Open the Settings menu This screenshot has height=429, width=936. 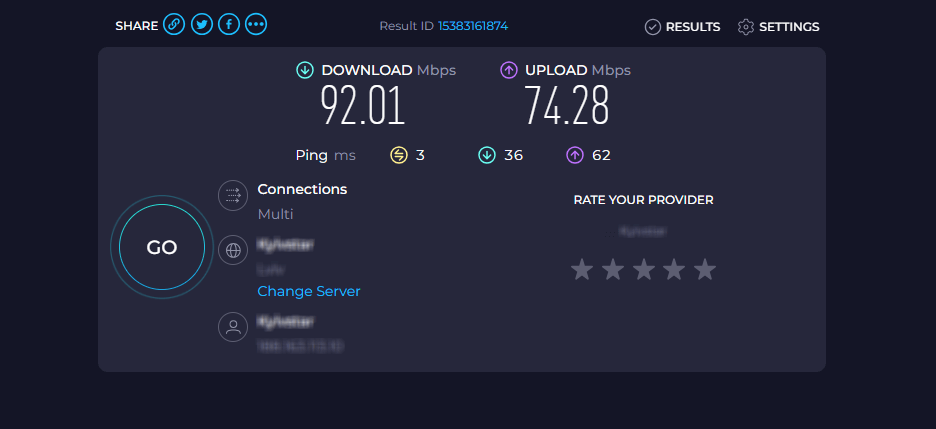point(779,27)
